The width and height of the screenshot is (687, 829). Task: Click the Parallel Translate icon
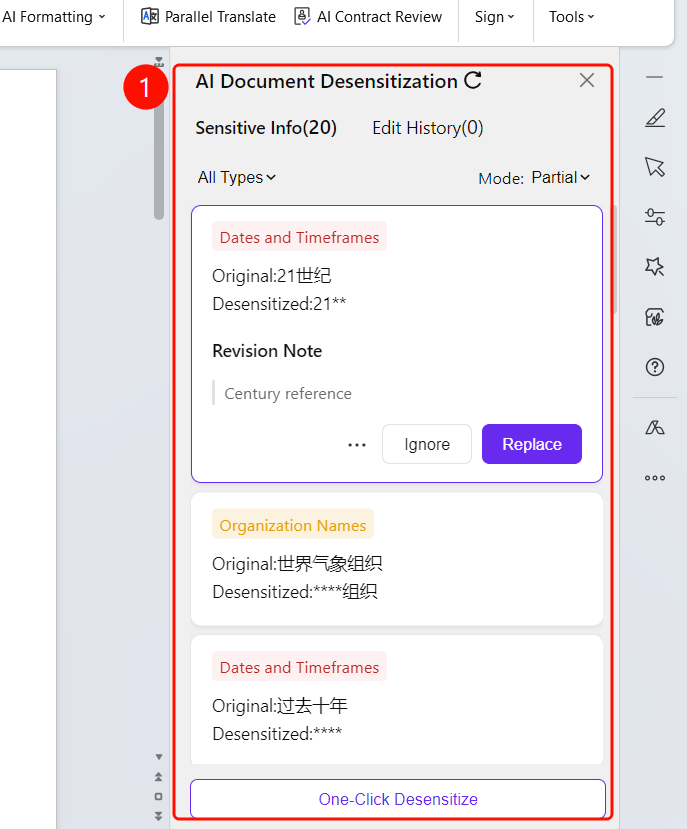tap(150, 16)
